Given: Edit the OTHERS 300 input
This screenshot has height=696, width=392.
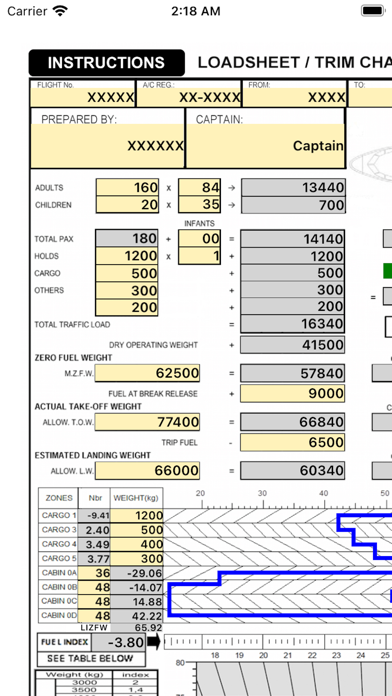Looking at the screenshot, I should click(x=127, y=290).
